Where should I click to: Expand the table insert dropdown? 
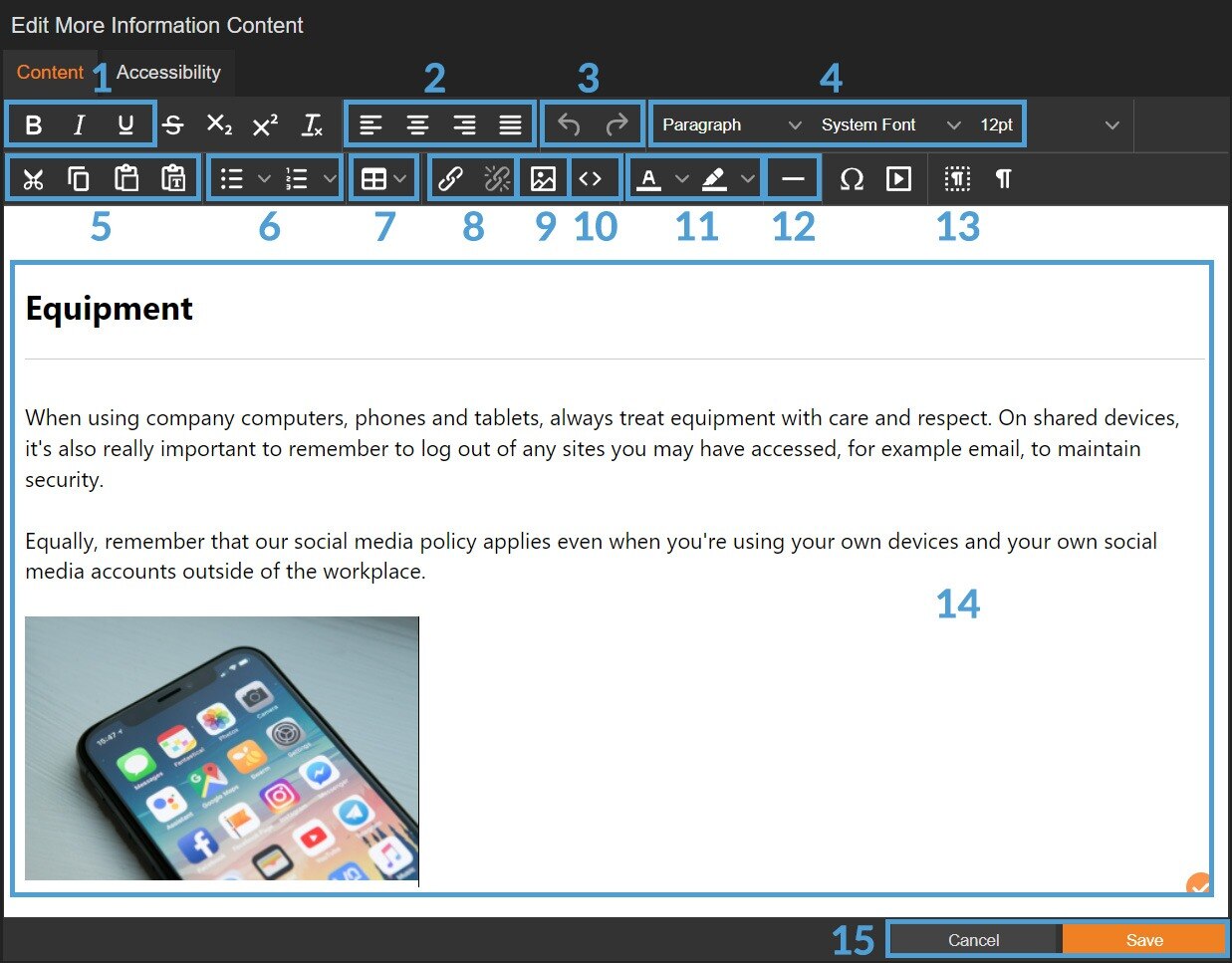point(399,178)
